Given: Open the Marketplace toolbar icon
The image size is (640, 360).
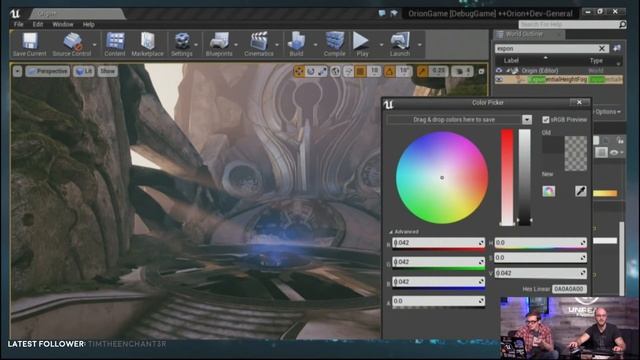Looking at the screenshot, I should (x=147, y=44).
